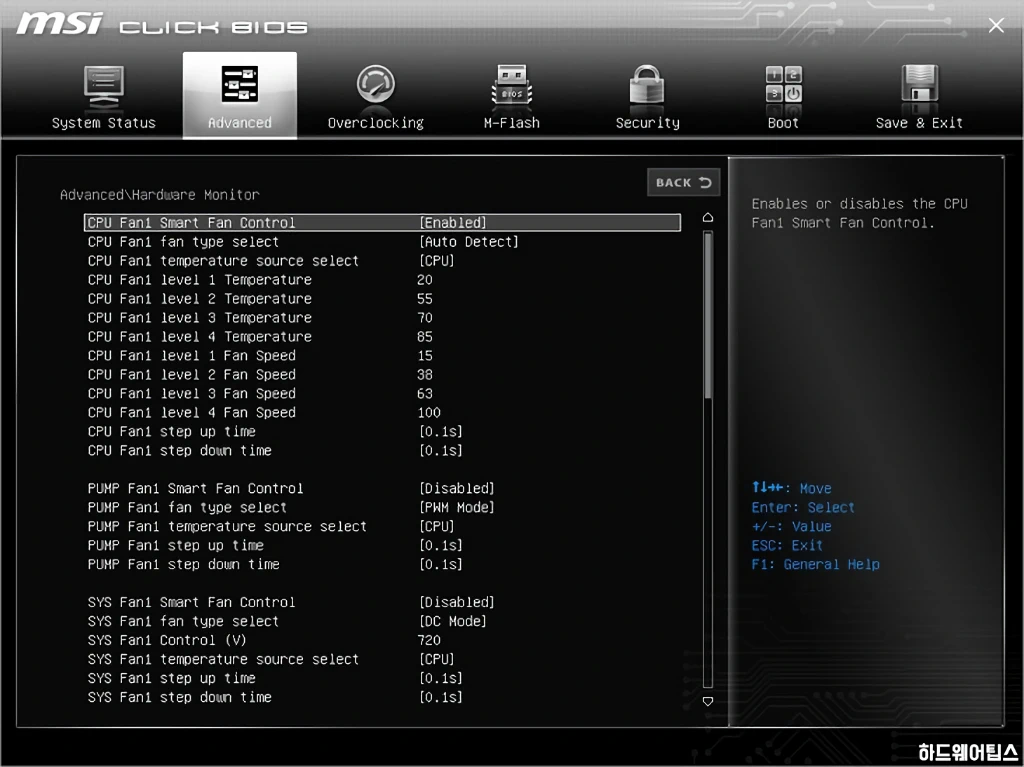
Task: Select the PUMP Fan1 fan type select label
Action: (187, 508)
